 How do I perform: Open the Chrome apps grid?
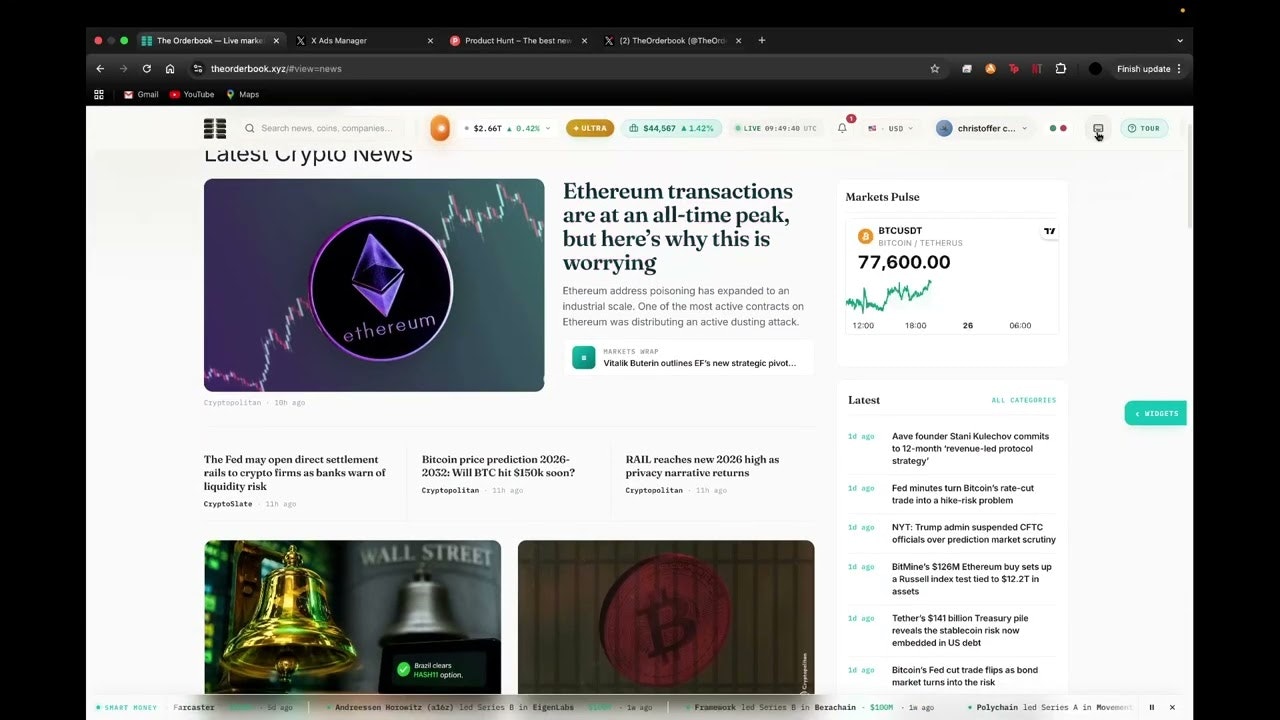coord(99,94)
